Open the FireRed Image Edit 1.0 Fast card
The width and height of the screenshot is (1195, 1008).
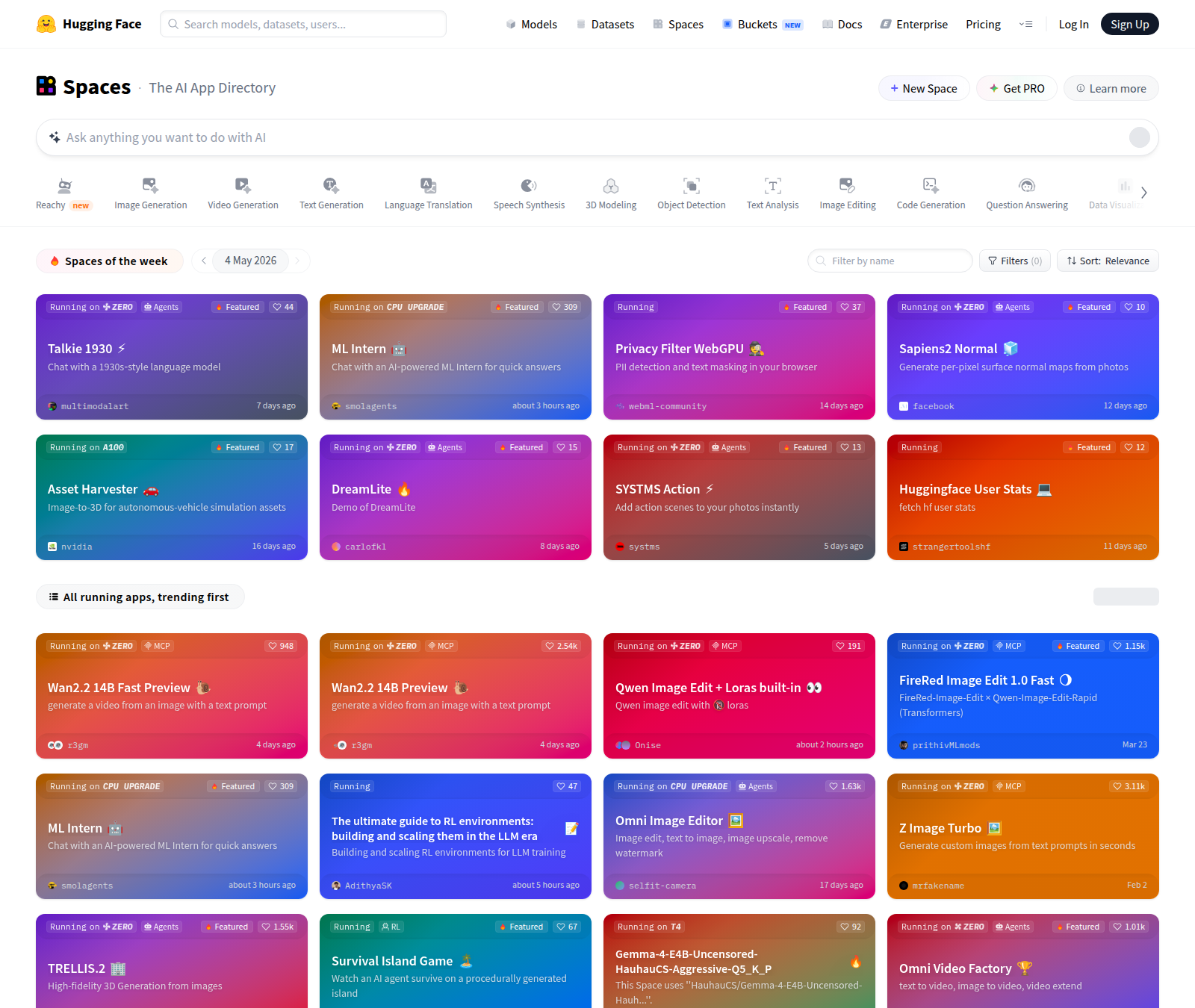(1023, 696)
